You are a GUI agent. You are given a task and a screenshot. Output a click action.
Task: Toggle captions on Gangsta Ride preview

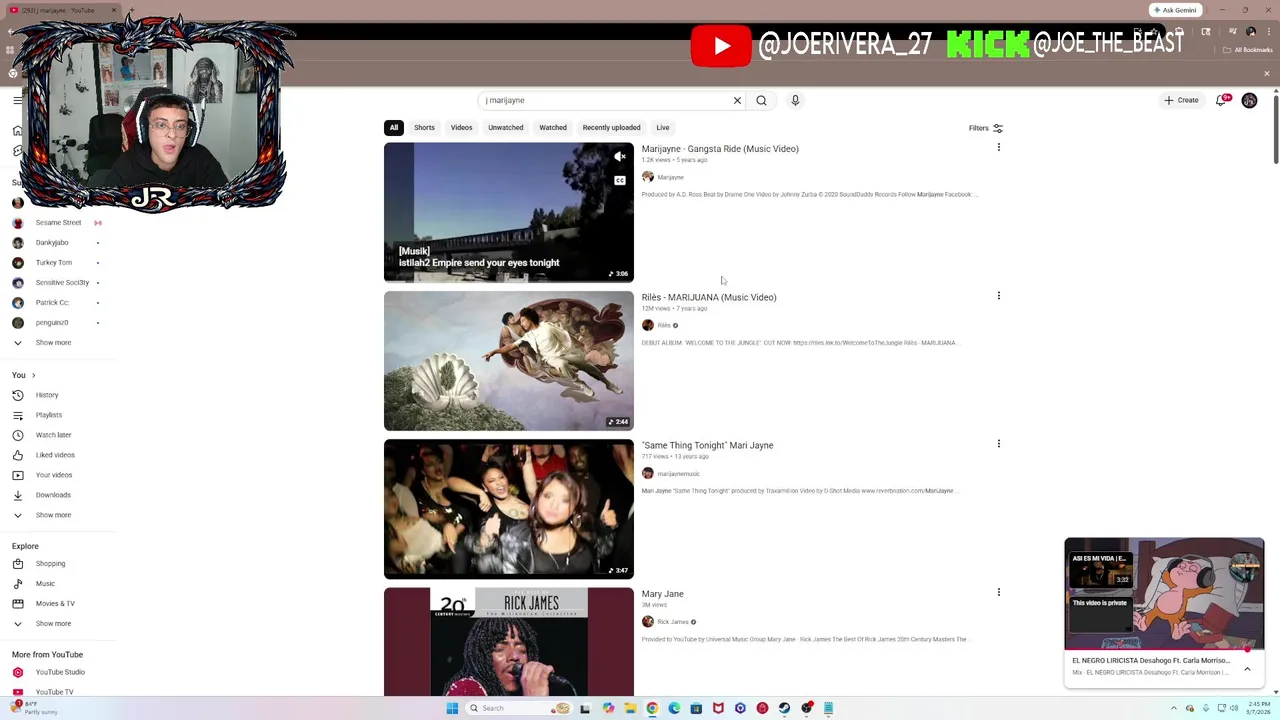[620, 181]
